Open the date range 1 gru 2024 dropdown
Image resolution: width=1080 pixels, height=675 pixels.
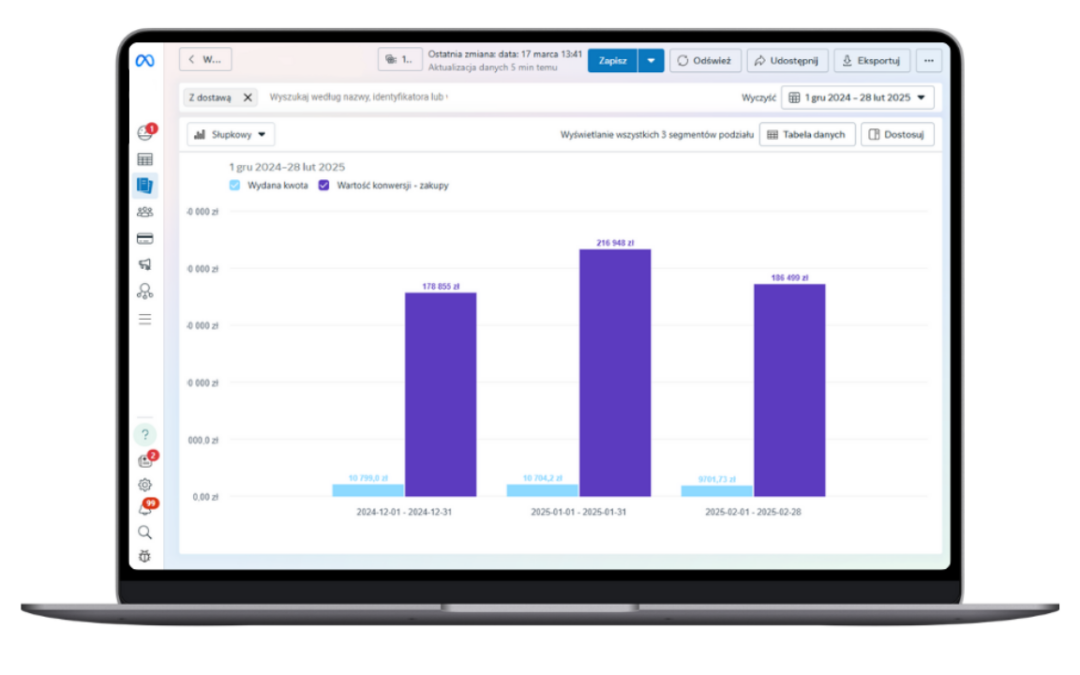coord(858,98)
